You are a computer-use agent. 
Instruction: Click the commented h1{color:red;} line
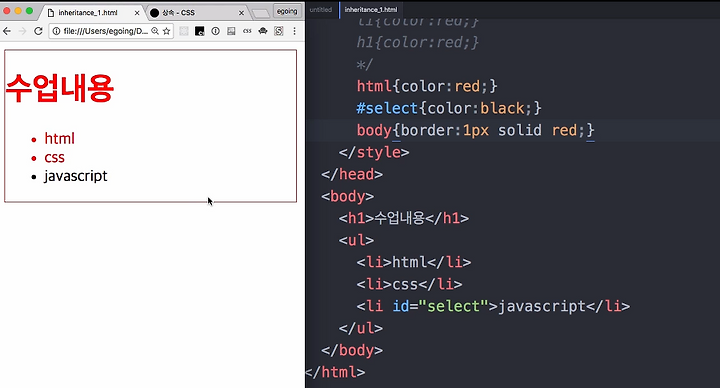418,42
